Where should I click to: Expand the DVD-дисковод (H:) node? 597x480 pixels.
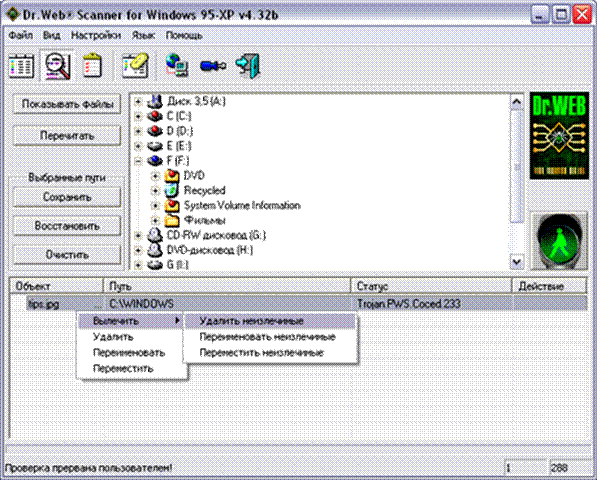coord(138,250)
